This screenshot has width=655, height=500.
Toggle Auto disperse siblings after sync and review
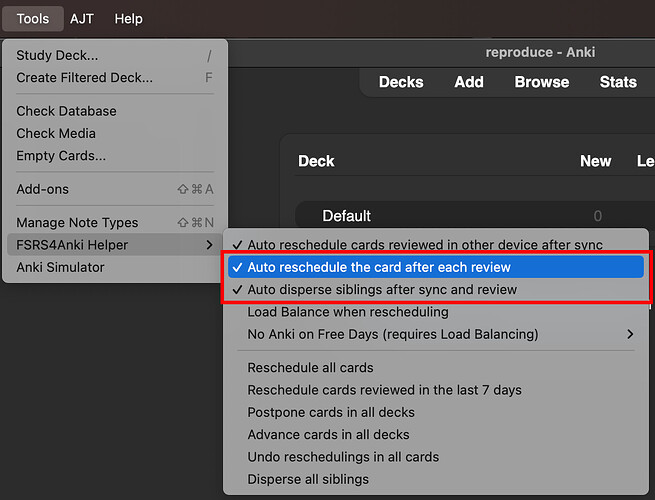coord(436,289)
